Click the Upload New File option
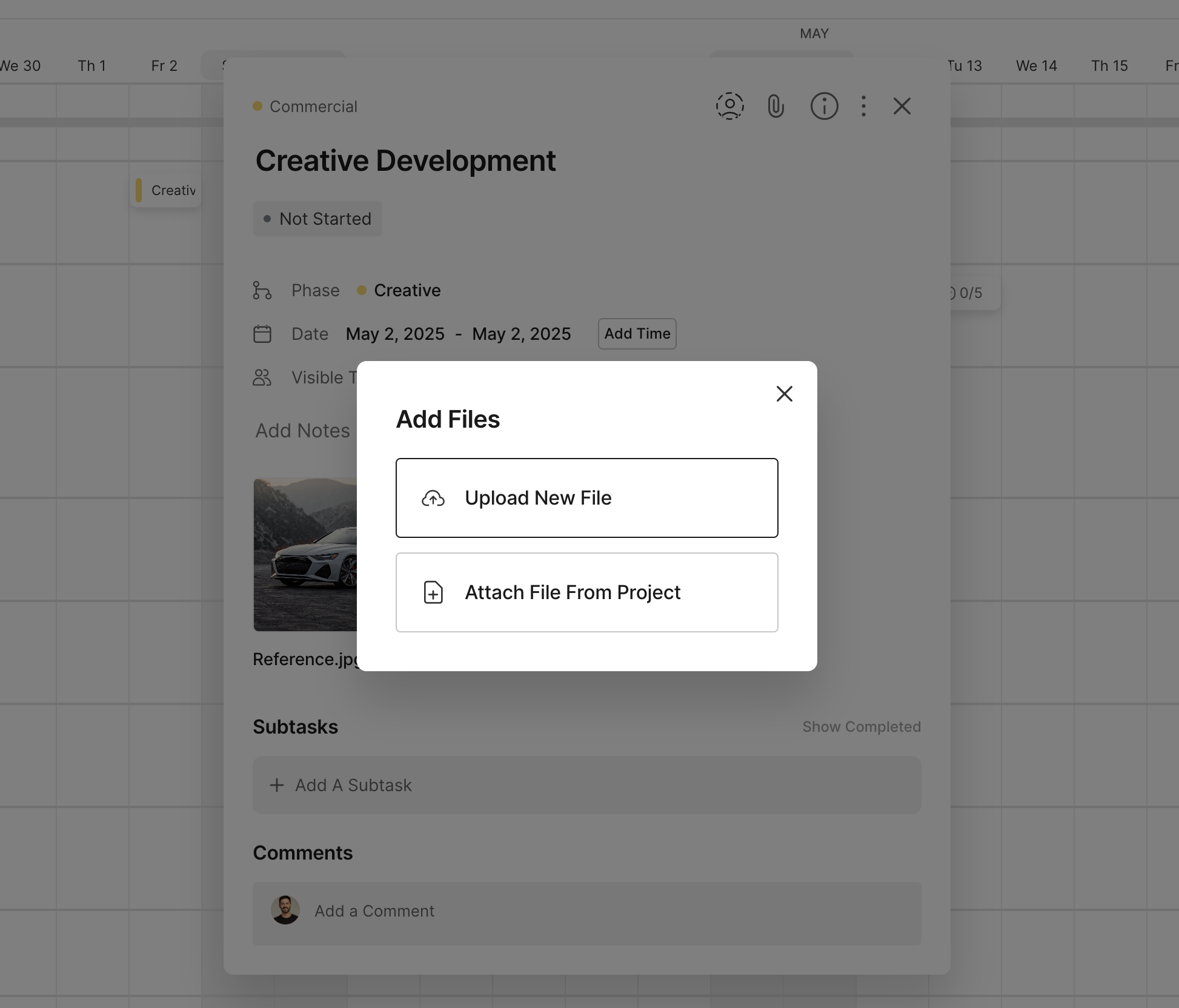 [586, 498]
